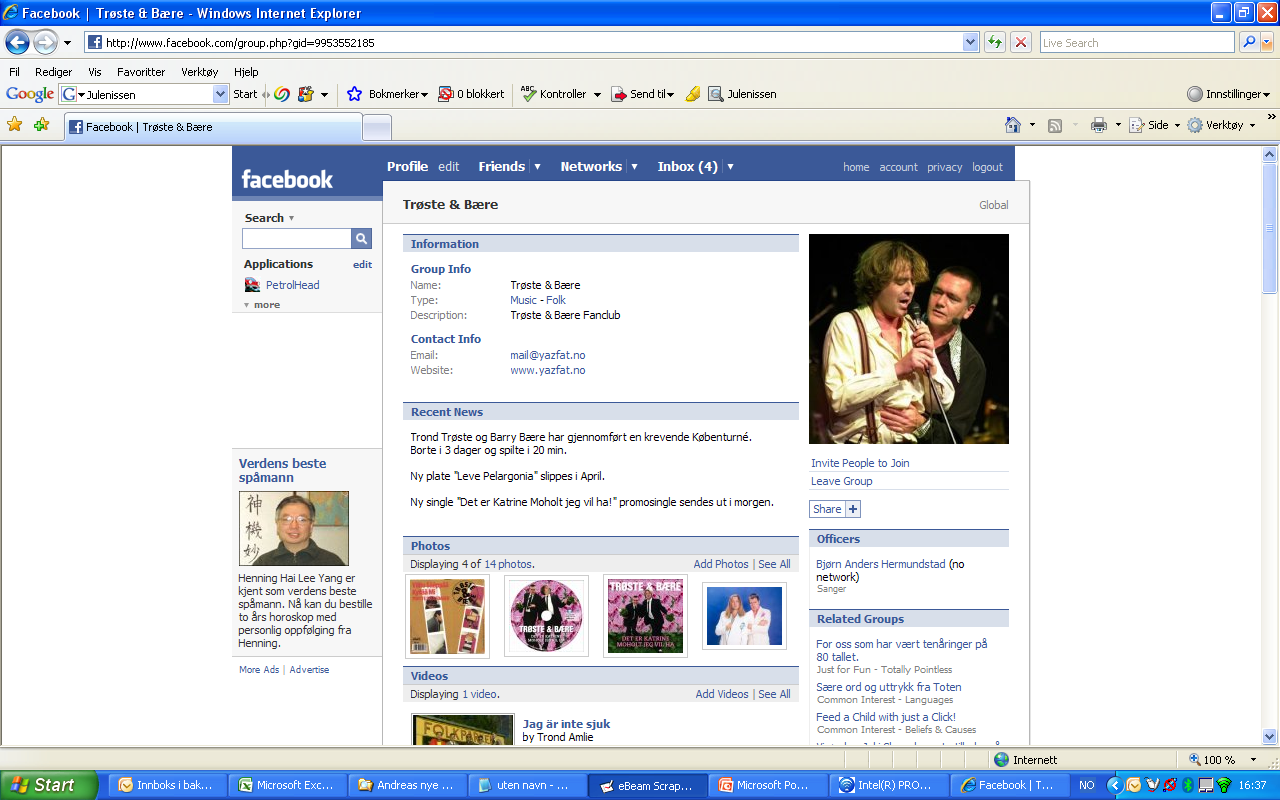Switch to eBeam Scrapbook taskbar item
Image resolution: width=1280 pixels, height=800 pixels.
coord(648,785)
